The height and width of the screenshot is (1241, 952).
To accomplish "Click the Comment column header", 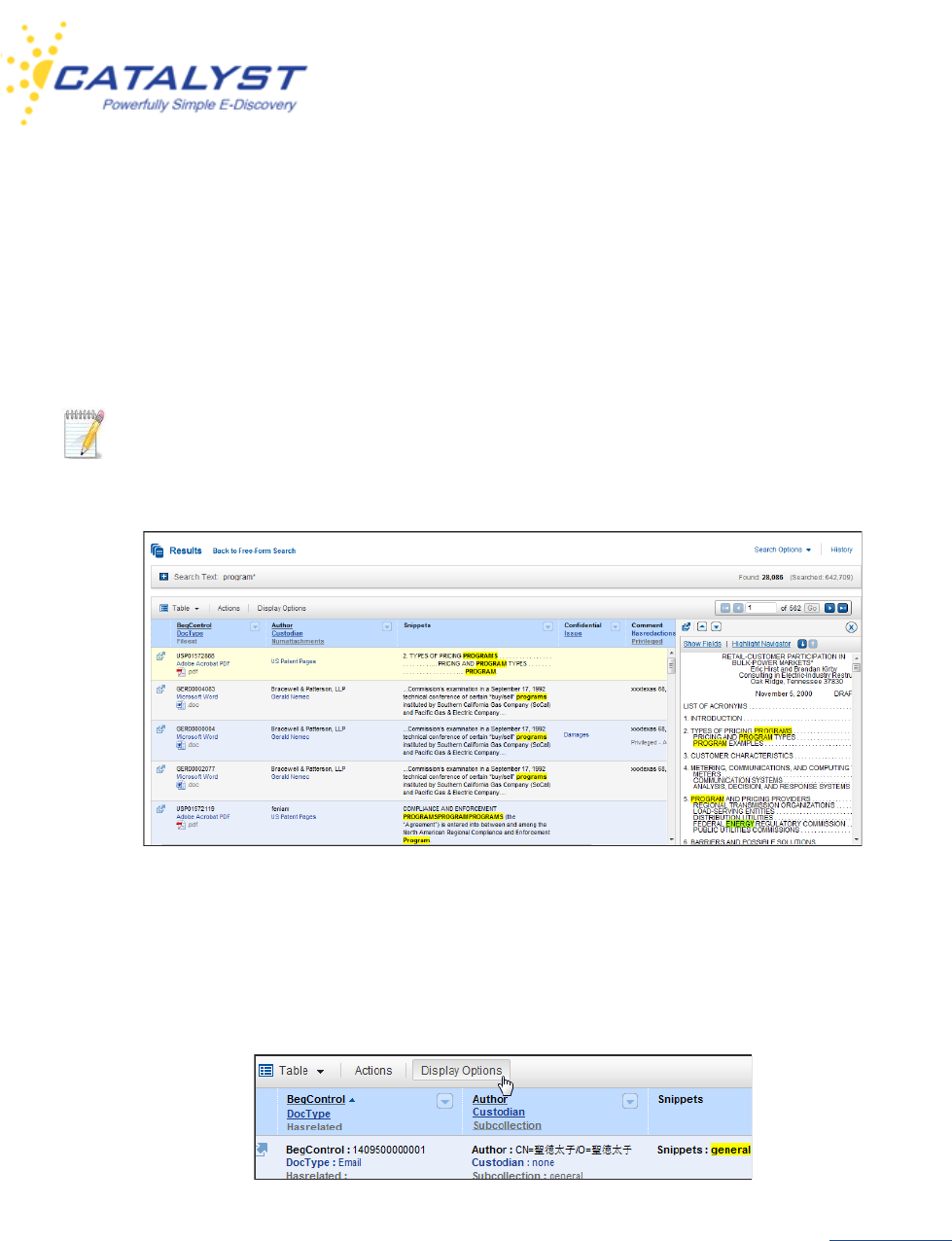I will 647,625.
